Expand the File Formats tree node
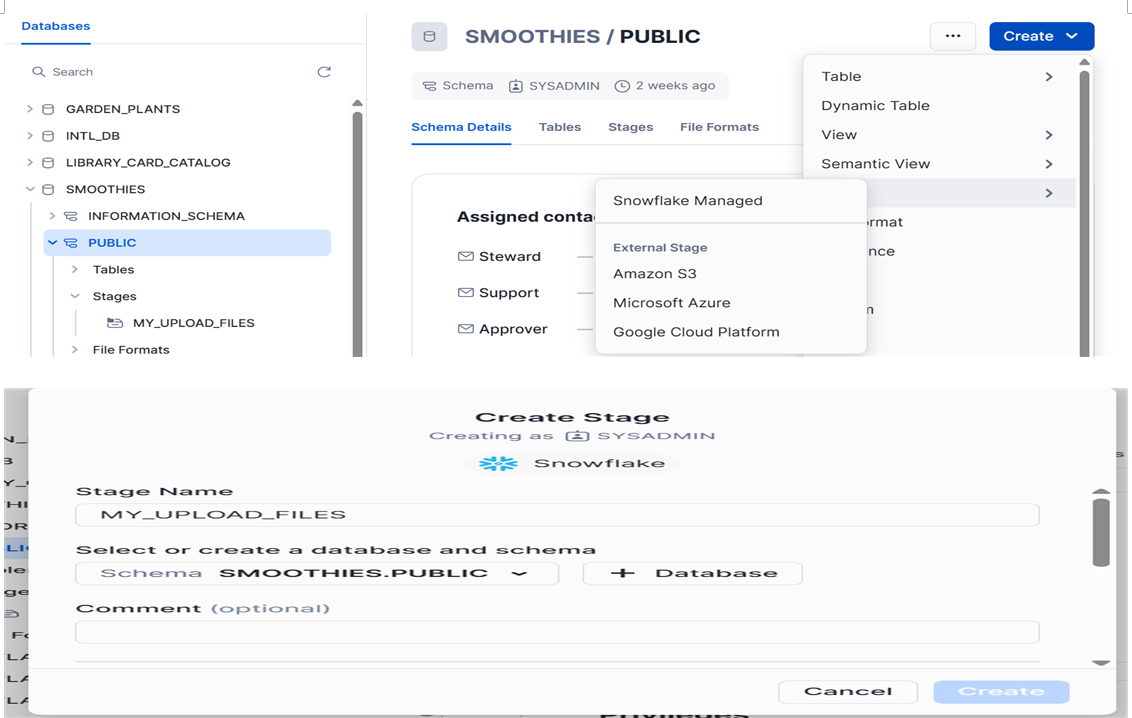 coord(75,350)
